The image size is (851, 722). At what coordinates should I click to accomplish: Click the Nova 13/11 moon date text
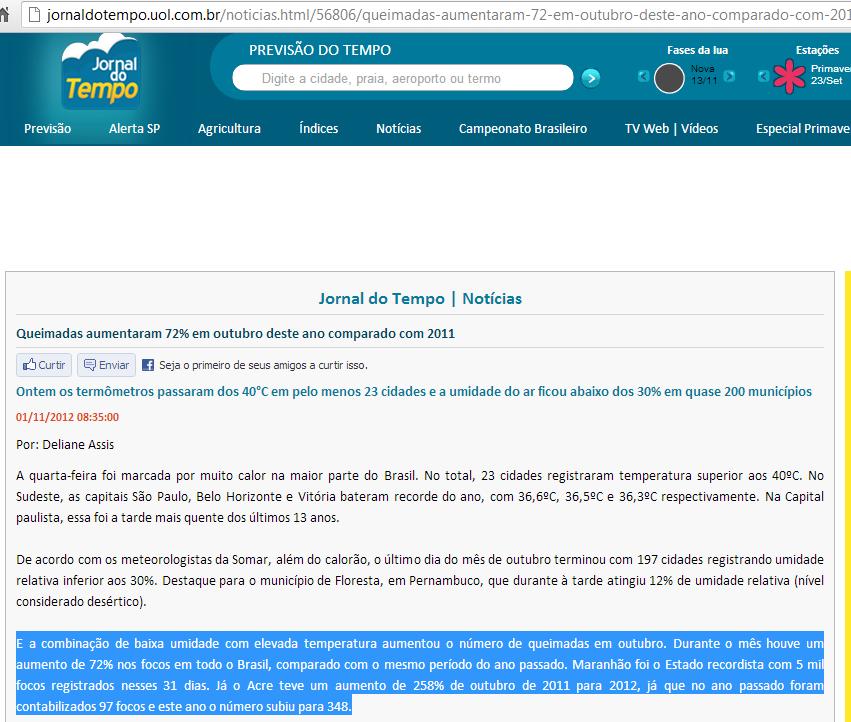(x=704, y=74)
